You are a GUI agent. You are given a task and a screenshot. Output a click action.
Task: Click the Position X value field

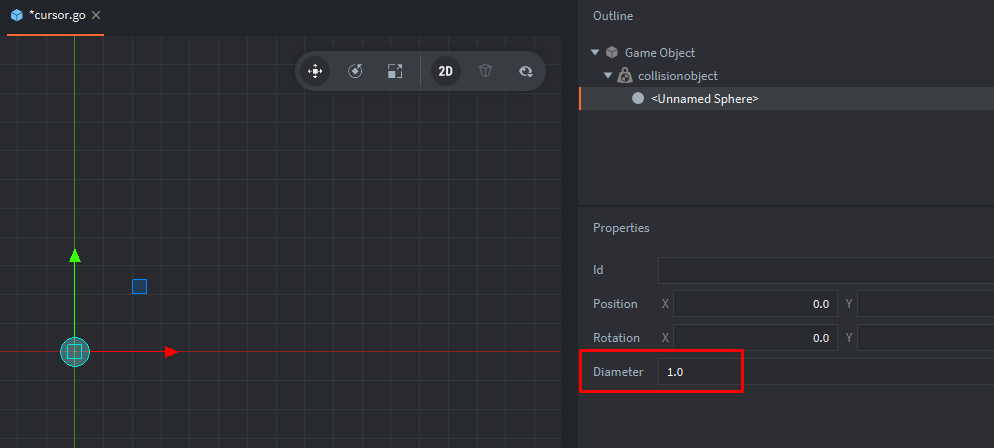(x=755, y=304)
